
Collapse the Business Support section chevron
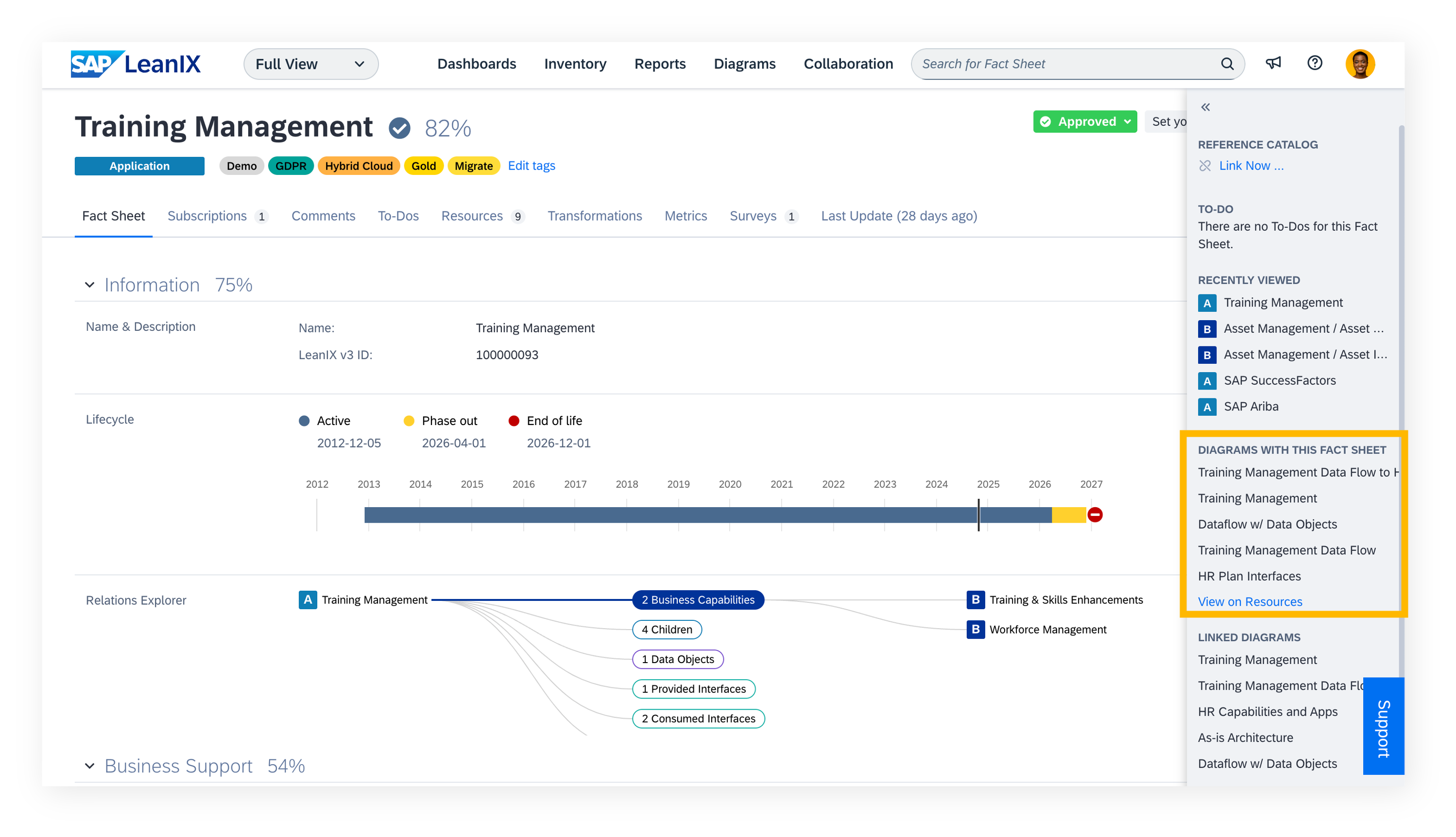pyautogui.click(x=90, y=766)
